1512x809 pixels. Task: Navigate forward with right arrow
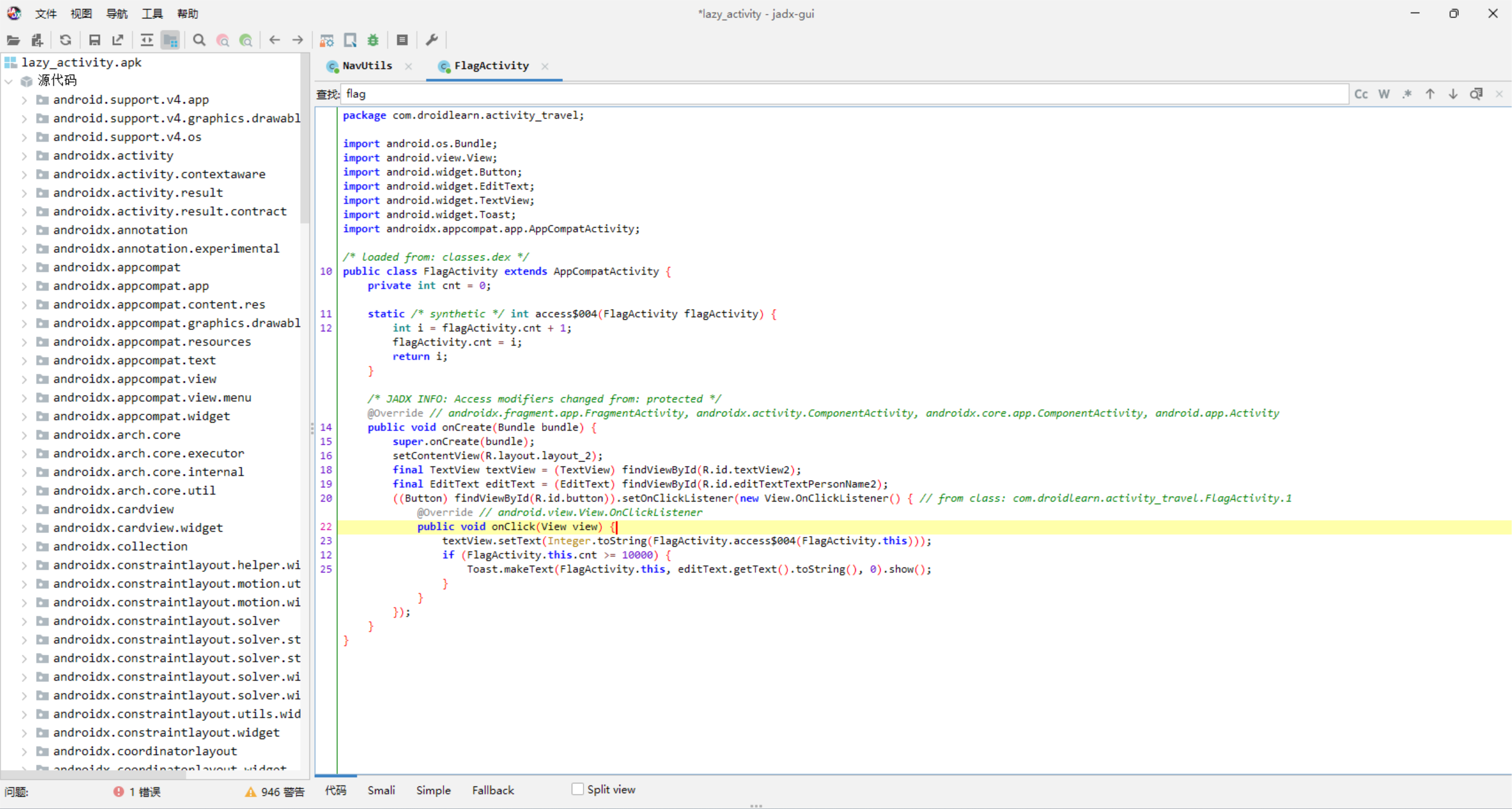[x=298, y=40]
